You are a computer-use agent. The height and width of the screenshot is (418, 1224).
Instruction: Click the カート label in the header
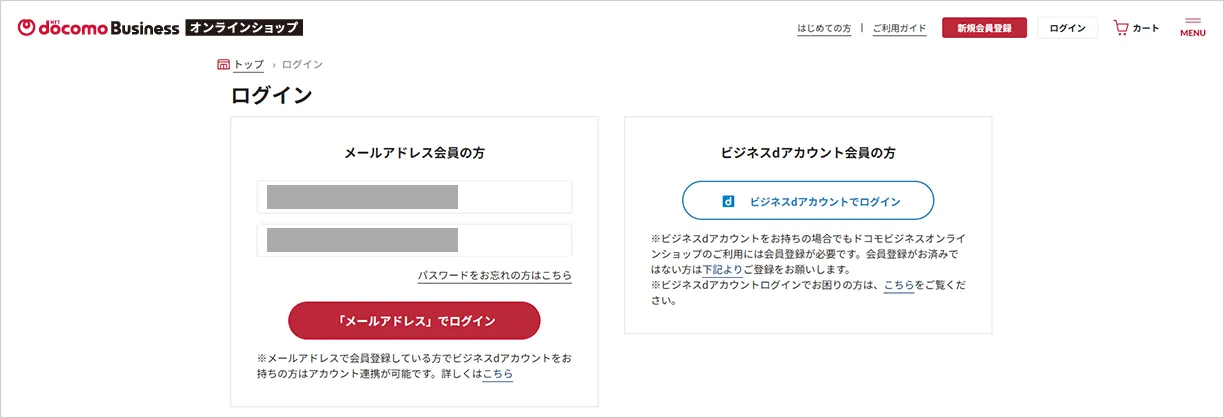[x=1147, y=28]
